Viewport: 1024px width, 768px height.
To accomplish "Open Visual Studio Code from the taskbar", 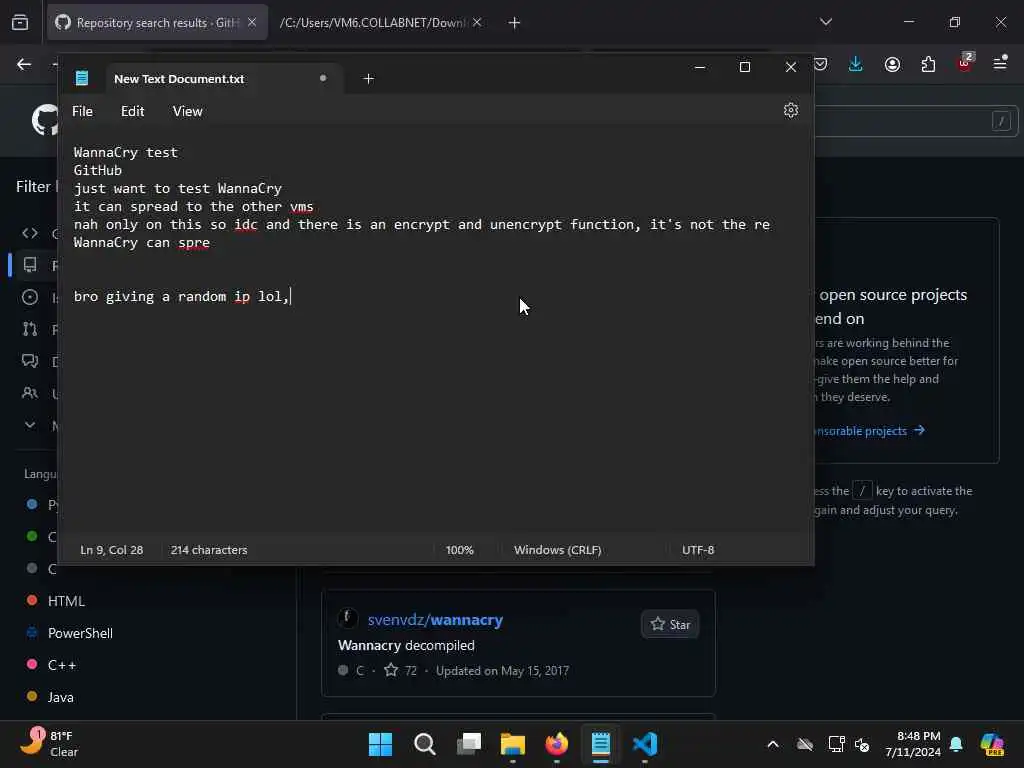I will pyautogui.click(x=645, y=744).
